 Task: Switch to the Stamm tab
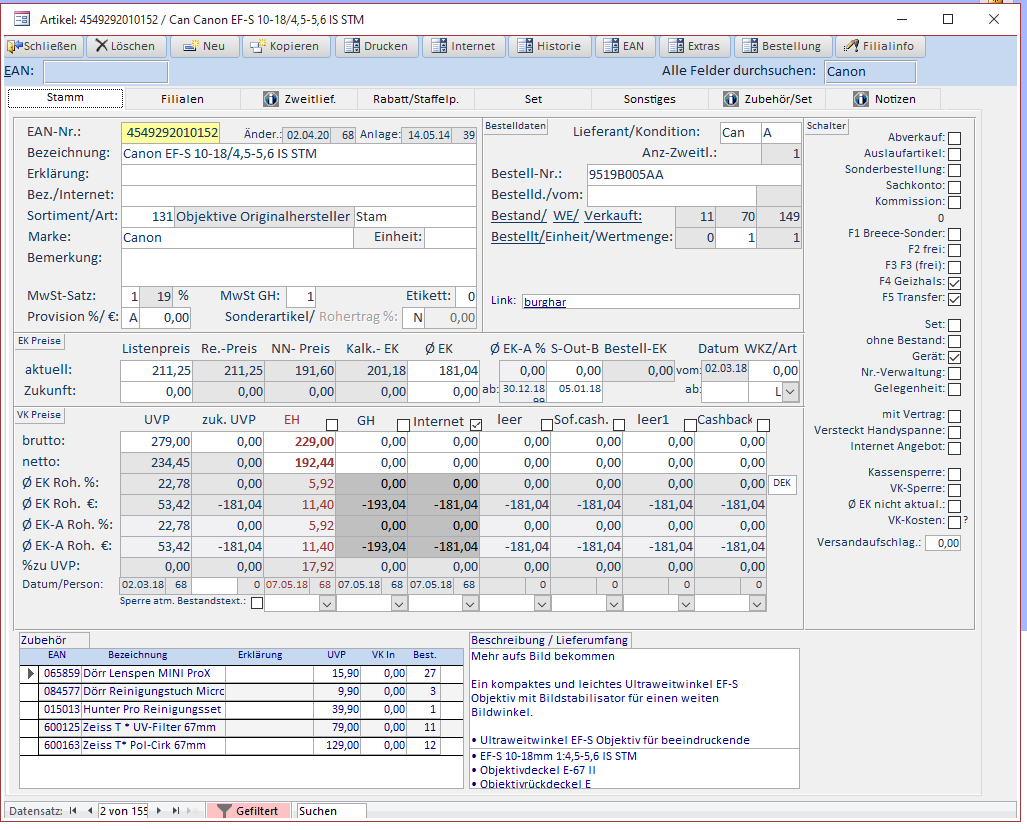click(x=65, y=98)
